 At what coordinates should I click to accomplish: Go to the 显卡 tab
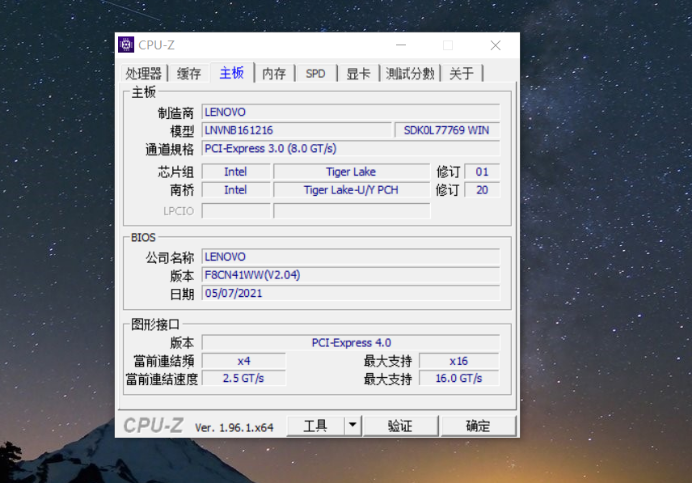click(358, 73)
